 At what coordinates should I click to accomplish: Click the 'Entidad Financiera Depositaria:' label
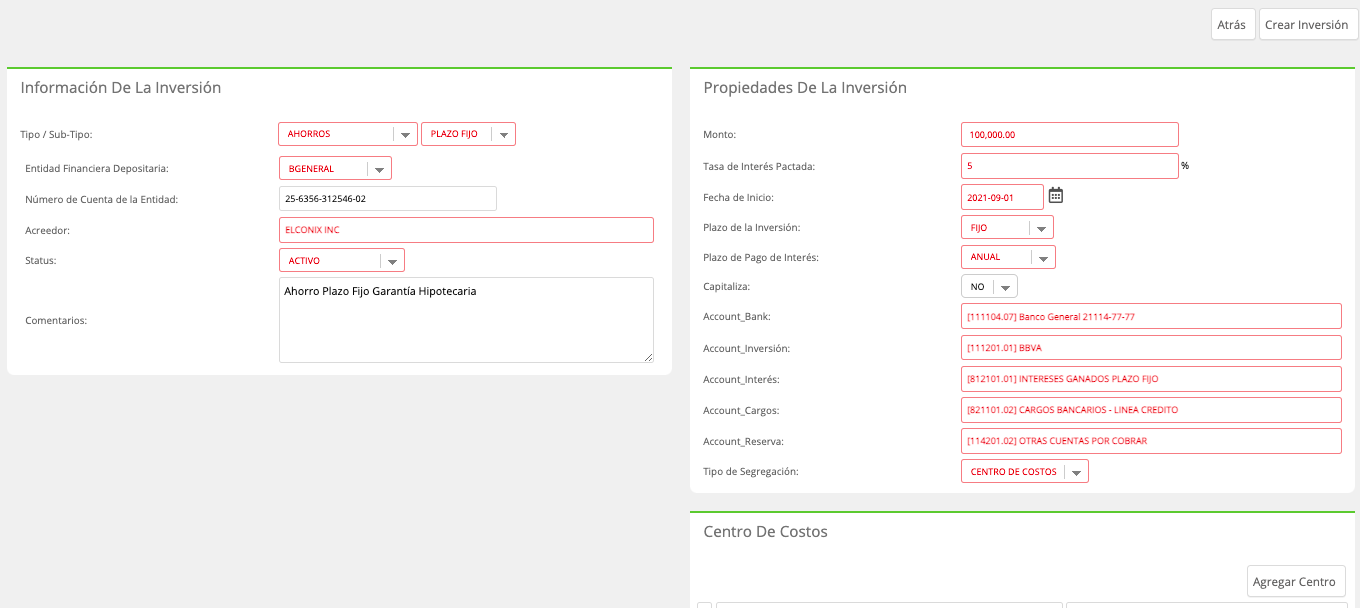pos(96,168)
